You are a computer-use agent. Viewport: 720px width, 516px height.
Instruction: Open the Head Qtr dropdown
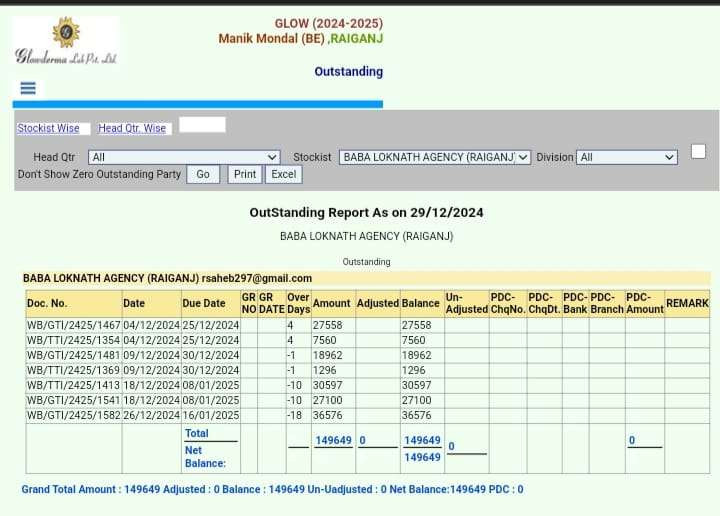[184, 157]
